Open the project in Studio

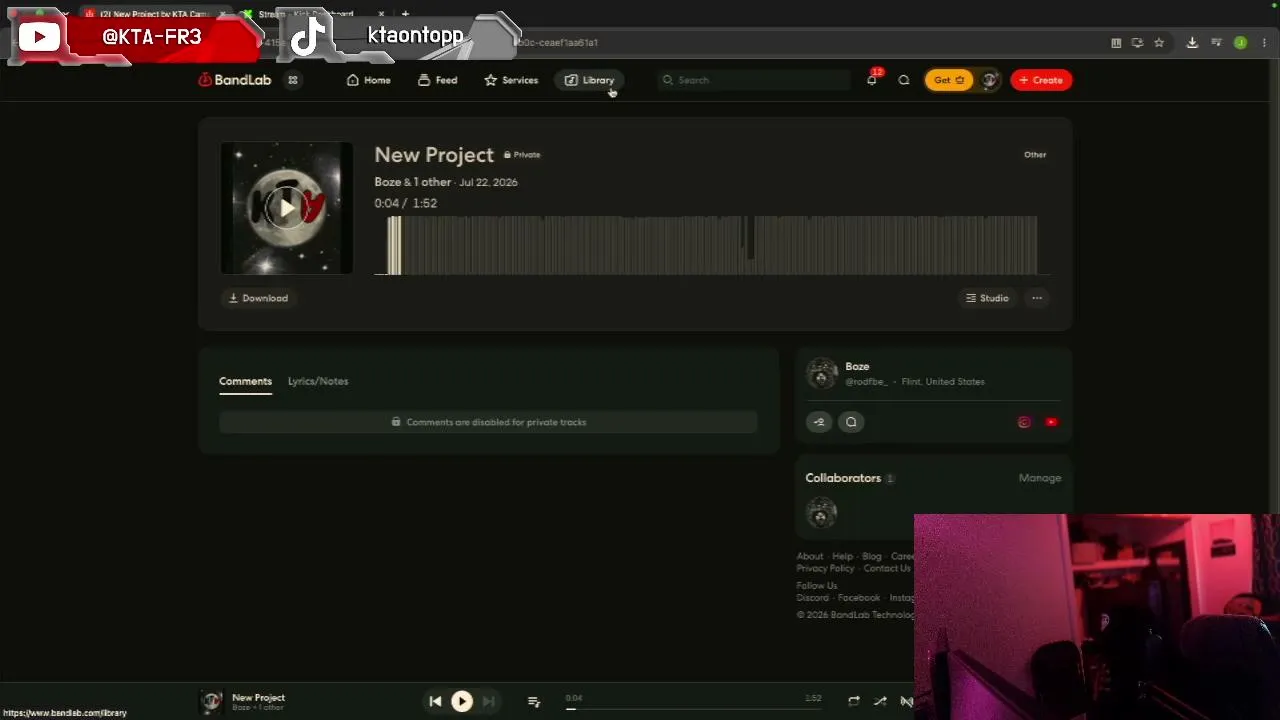coord(987,298)
